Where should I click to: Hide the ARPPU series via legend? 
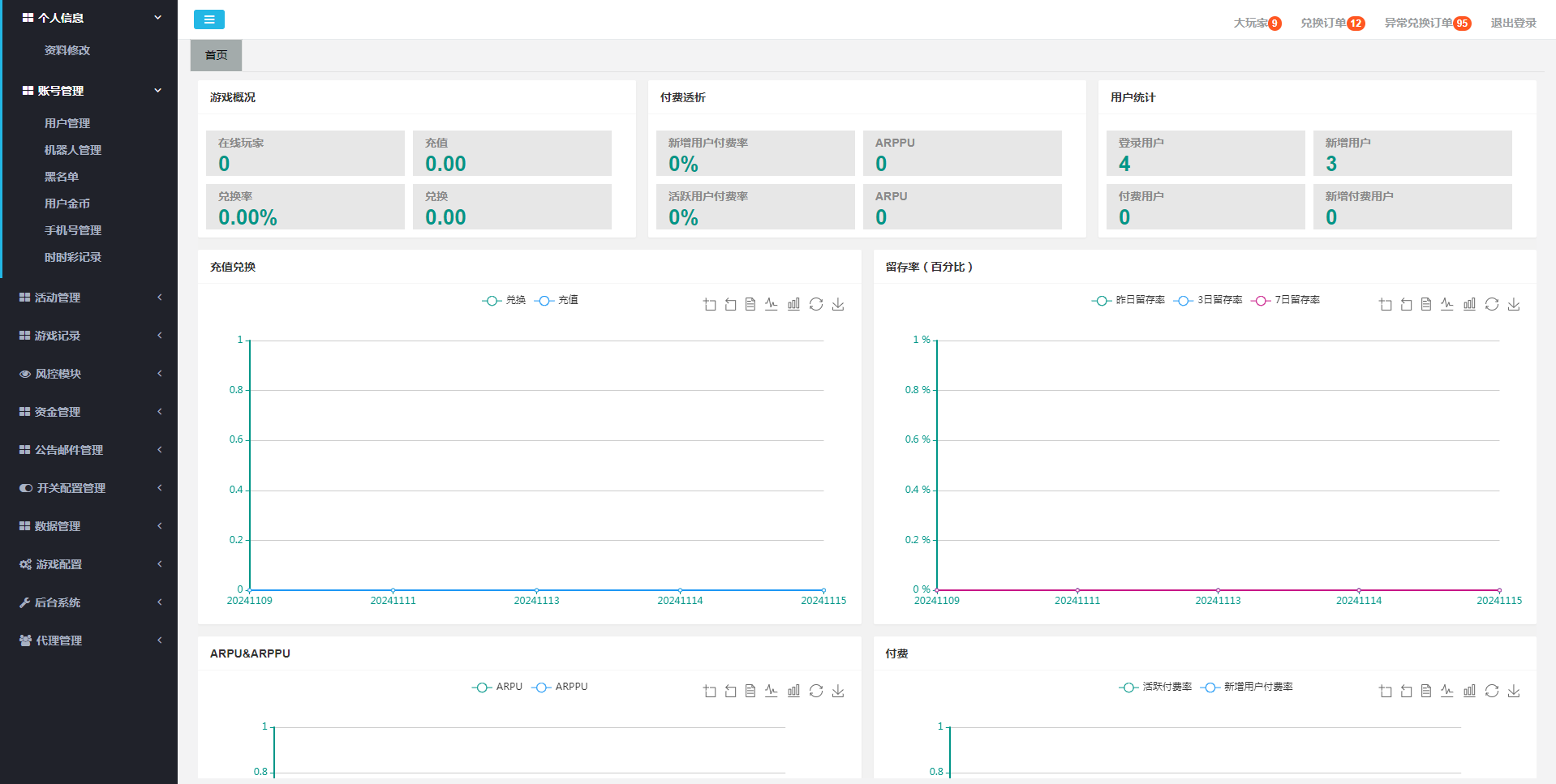[561, 687]
